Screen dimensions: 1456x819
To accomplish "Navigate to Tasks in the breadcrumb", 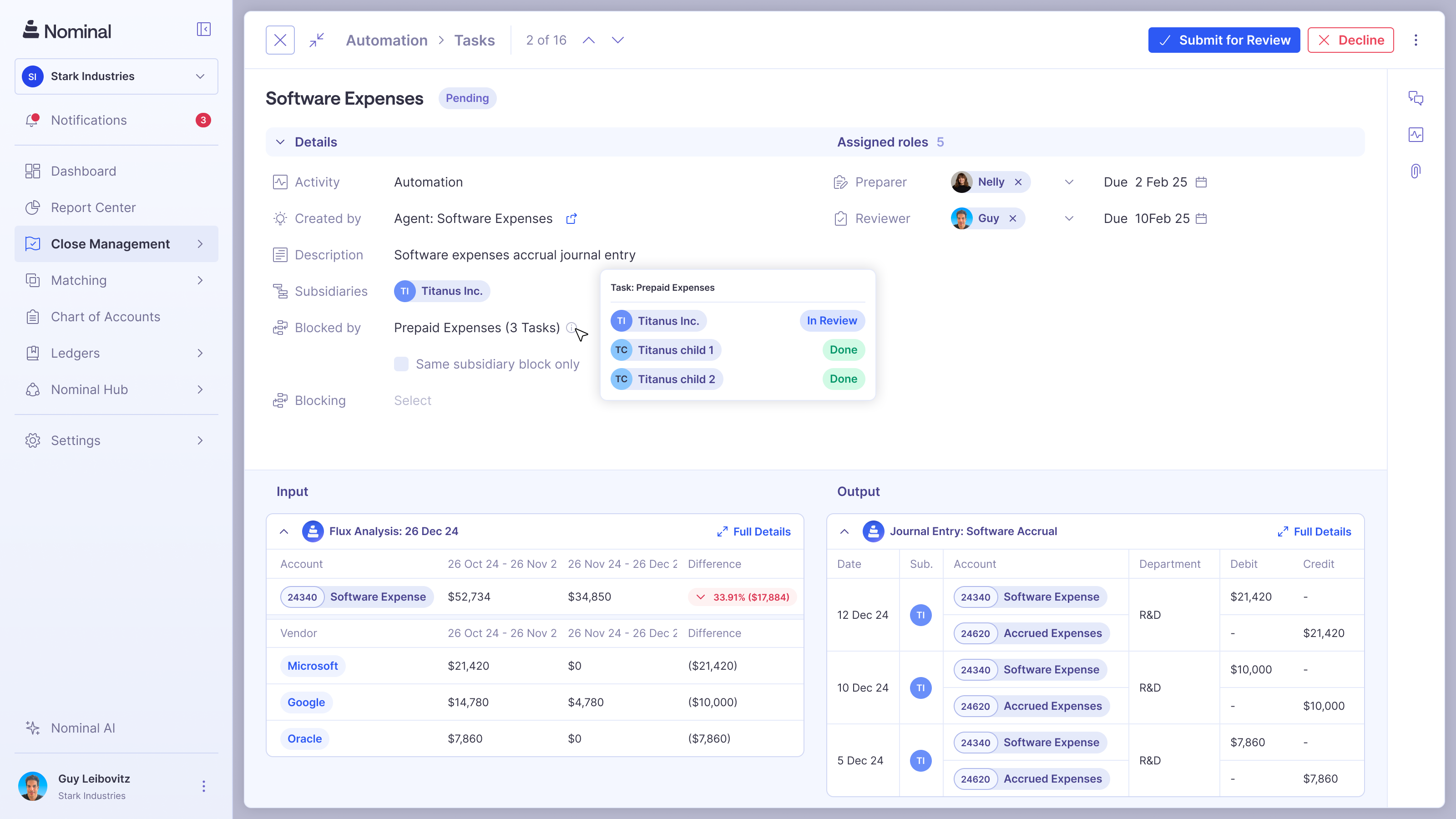I will pyautogui.click(x=474, y=40).
